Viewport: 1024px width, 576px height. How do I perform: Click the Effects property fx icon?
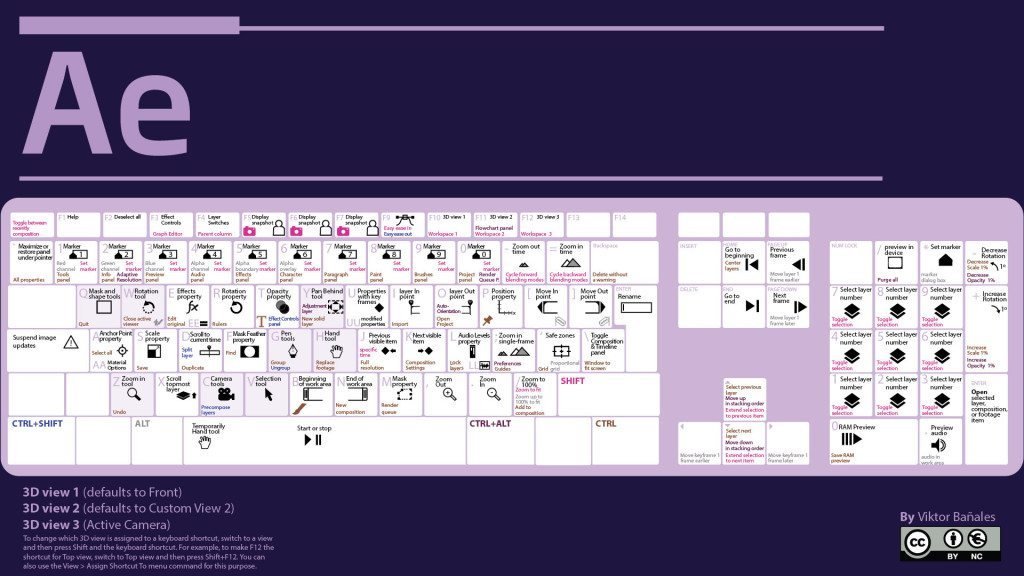[x=193, y=307]
